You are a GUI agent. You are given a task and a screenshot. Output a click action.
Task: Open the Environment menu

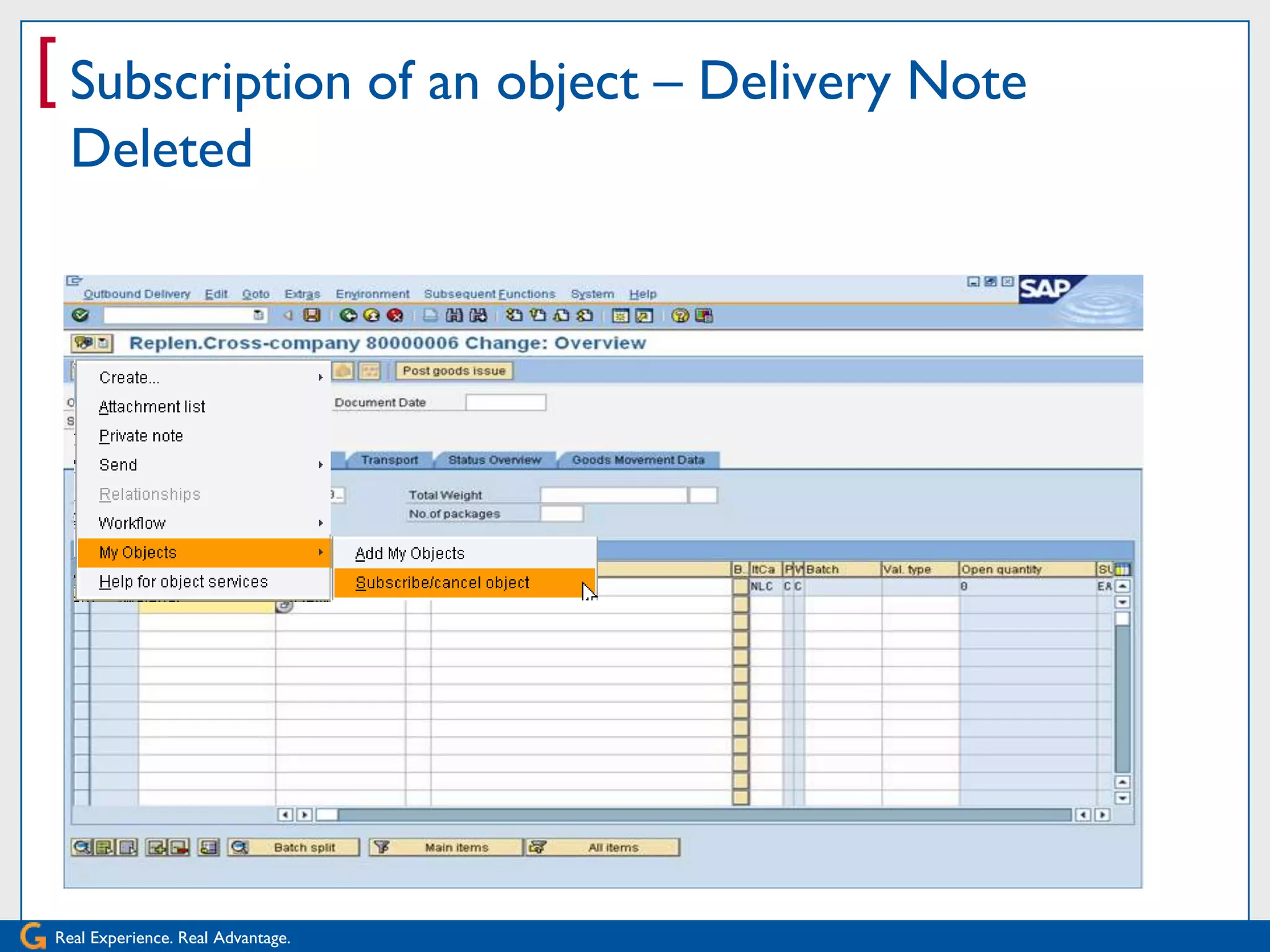372,294
